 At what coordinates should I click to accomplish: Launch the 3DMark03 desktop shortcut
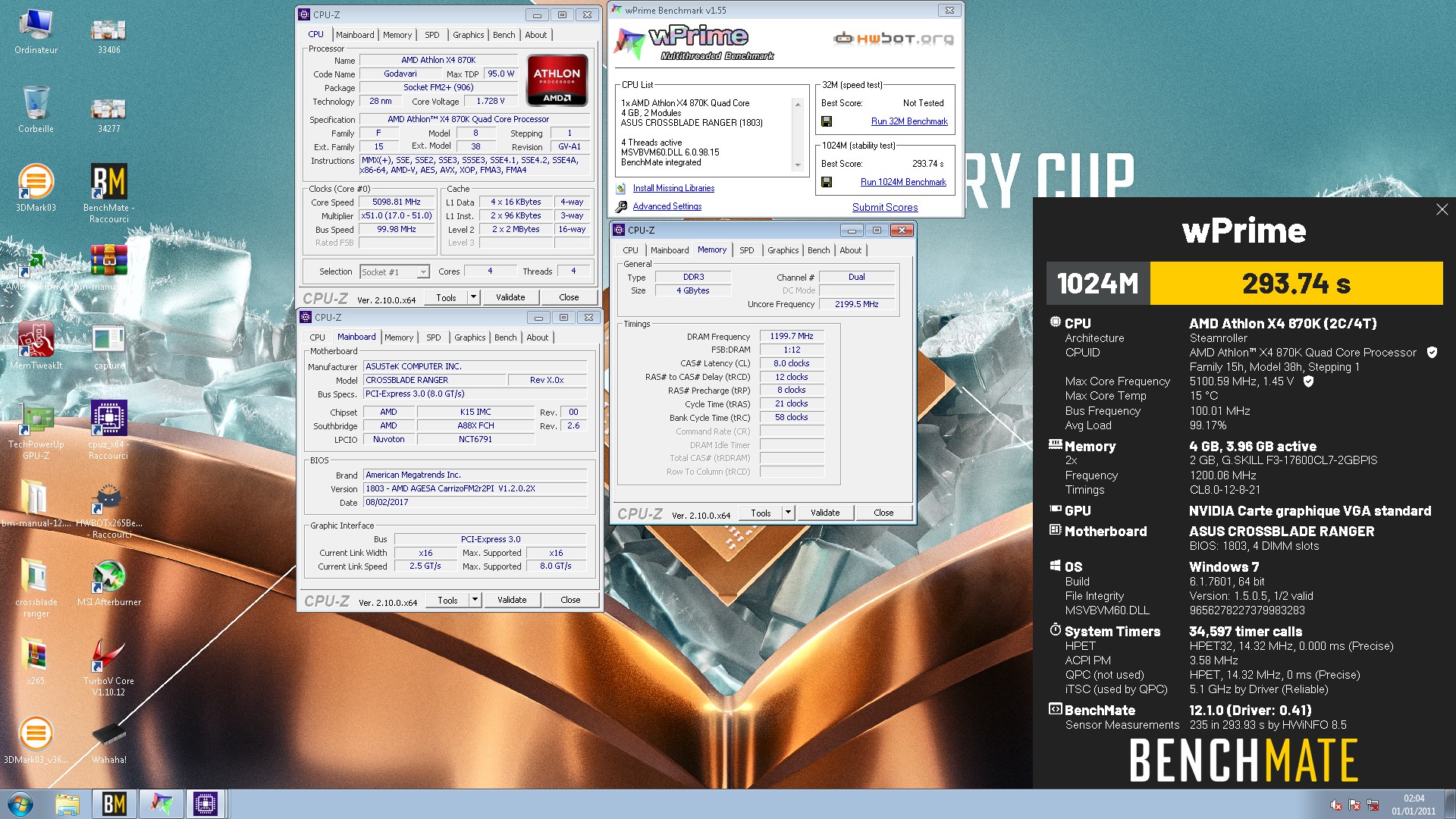tap(36, 189)
